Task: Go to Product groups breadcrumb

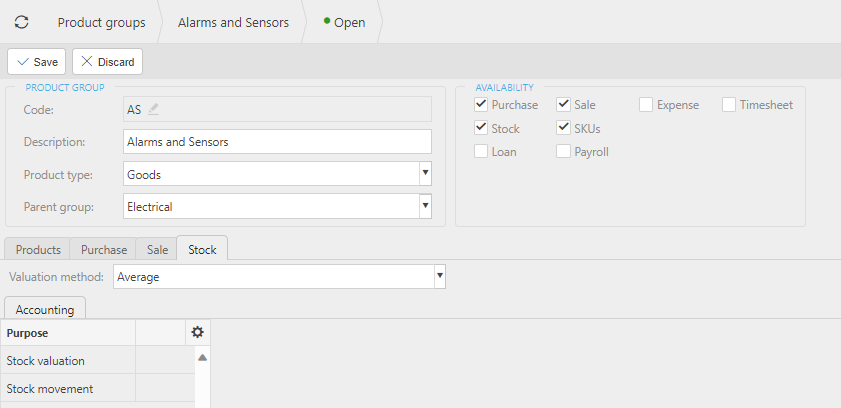Action: tap(101, 22)
